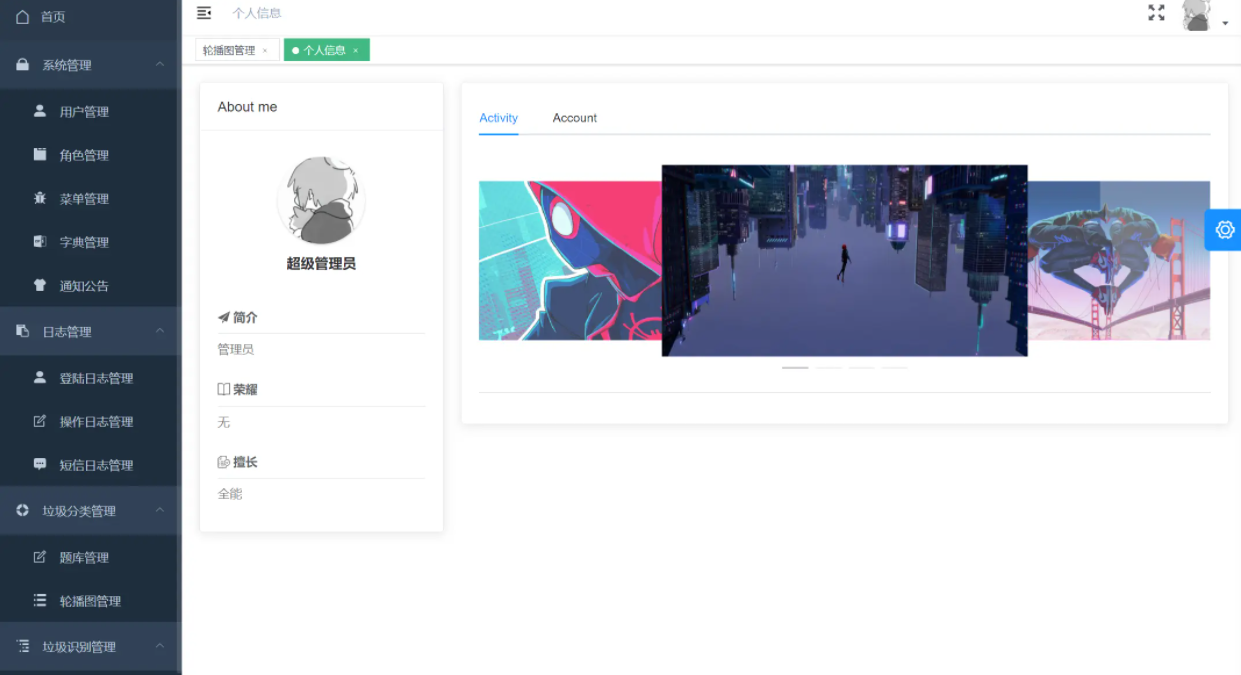Click the lock icon beside 系统管理
This screenshot has height=675, width=1241.
click(23, 64)
